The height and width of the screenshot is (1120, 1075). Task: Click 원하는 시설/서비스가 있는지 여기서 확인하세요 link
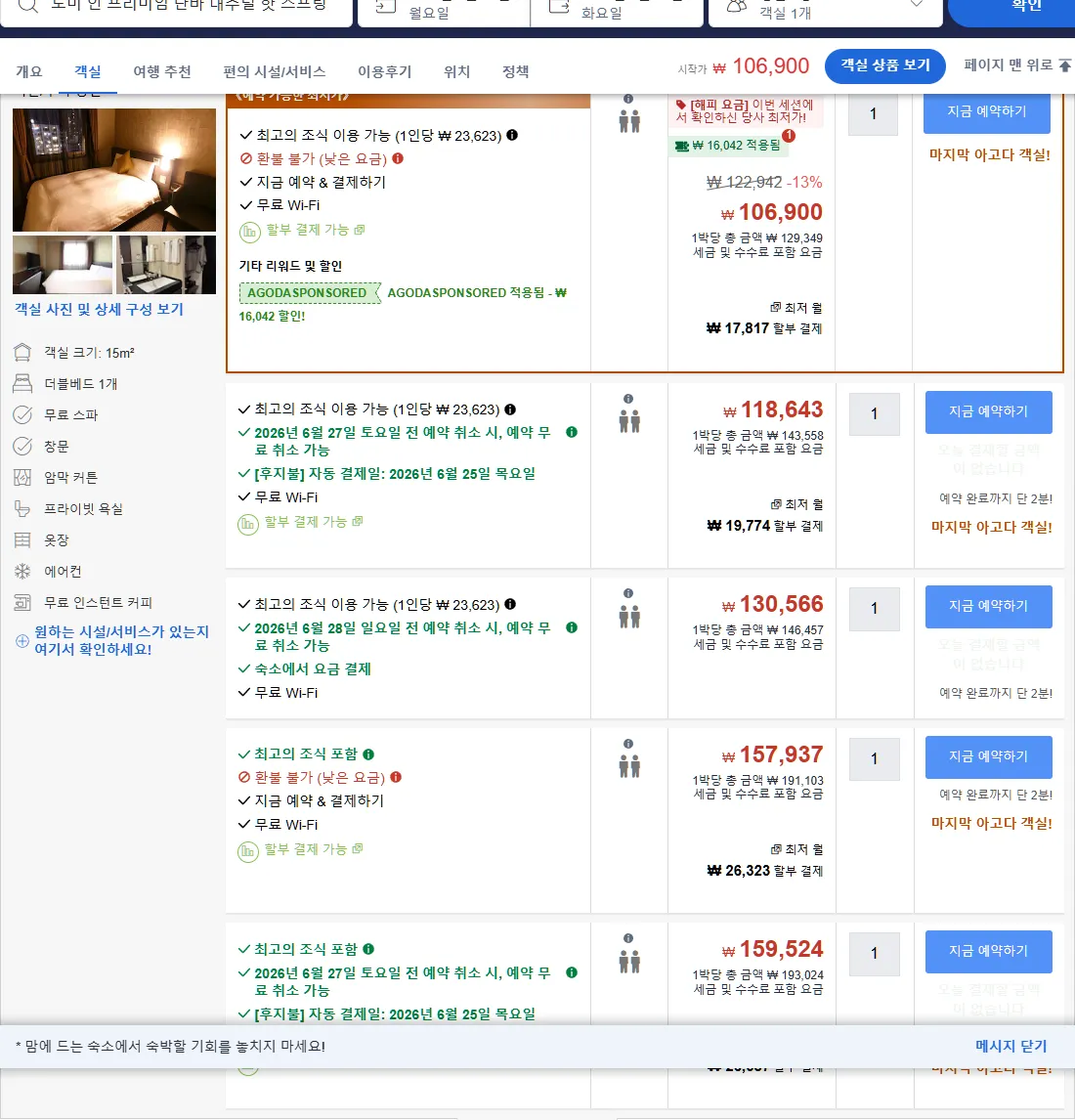tap(121, 641)
